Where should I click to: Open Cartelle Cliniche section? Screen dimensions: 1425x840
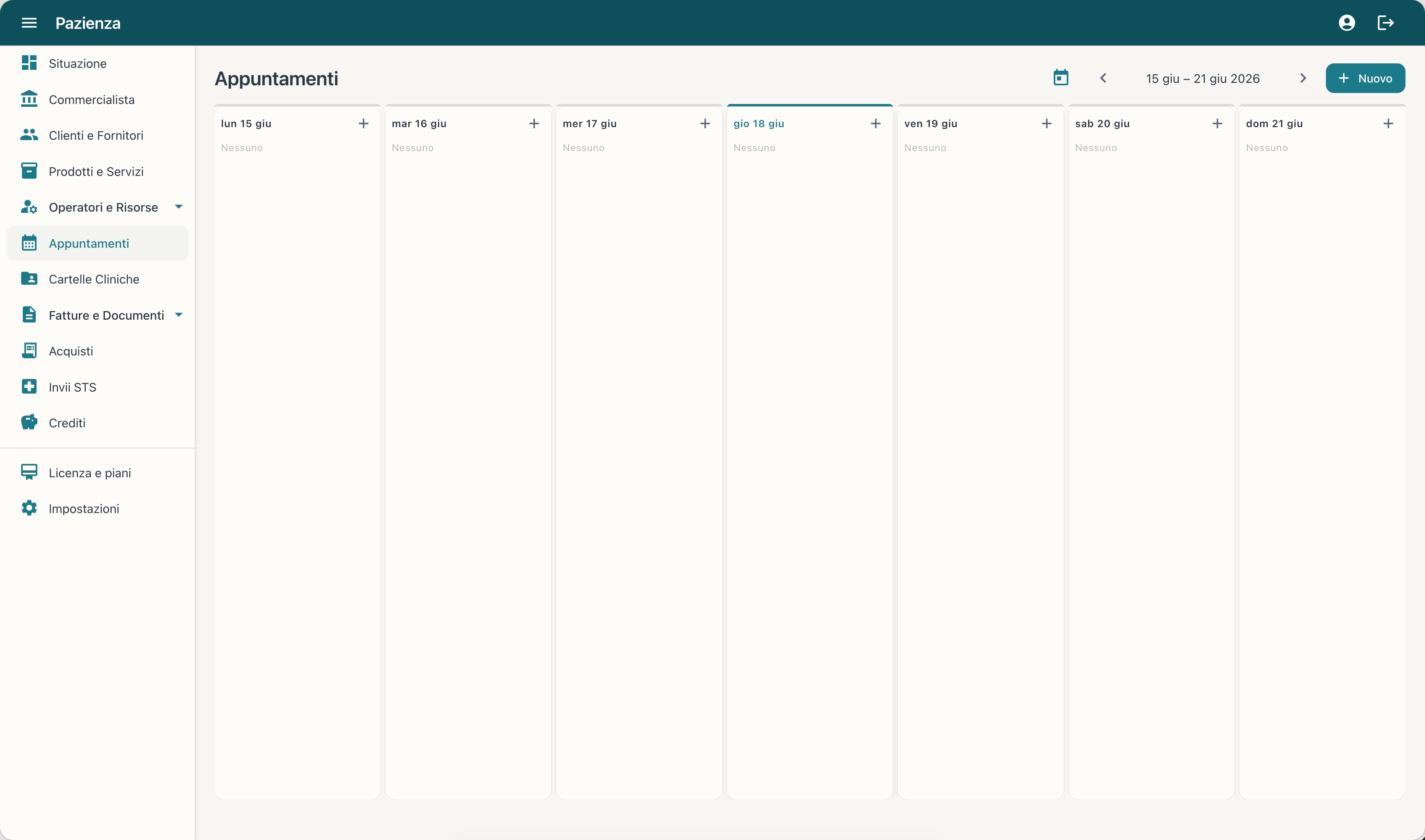coord(97,279)
